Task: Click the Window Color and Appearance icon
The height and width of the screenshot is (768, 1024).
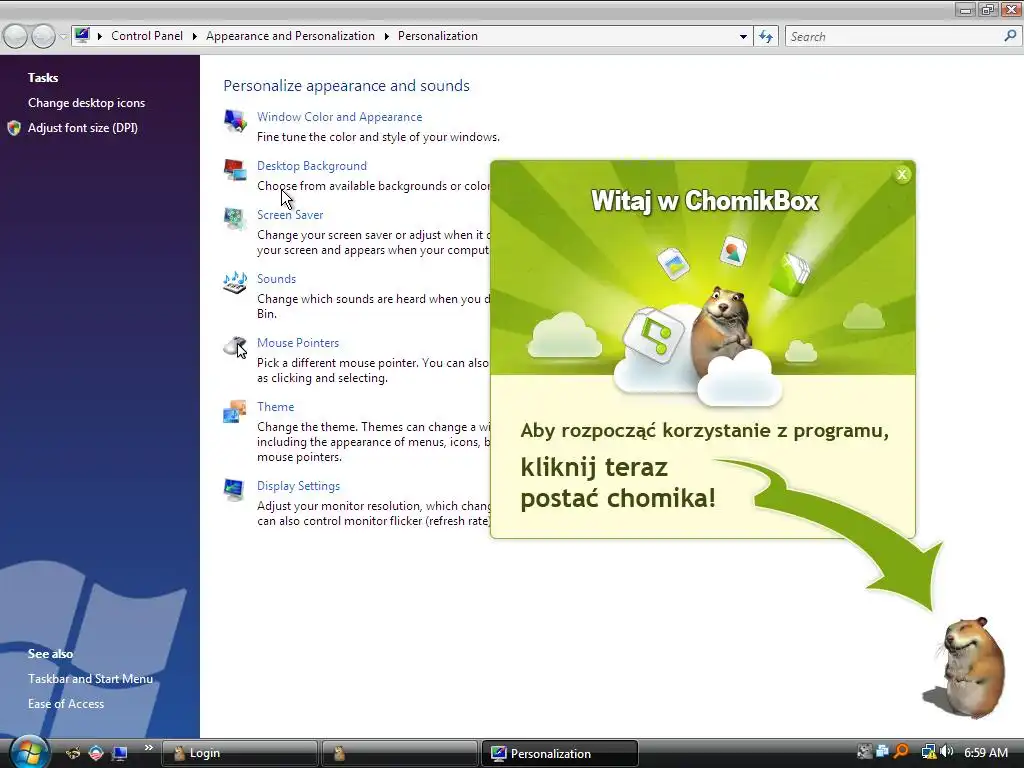Action: pyautogui.click(x=235, y=121)
